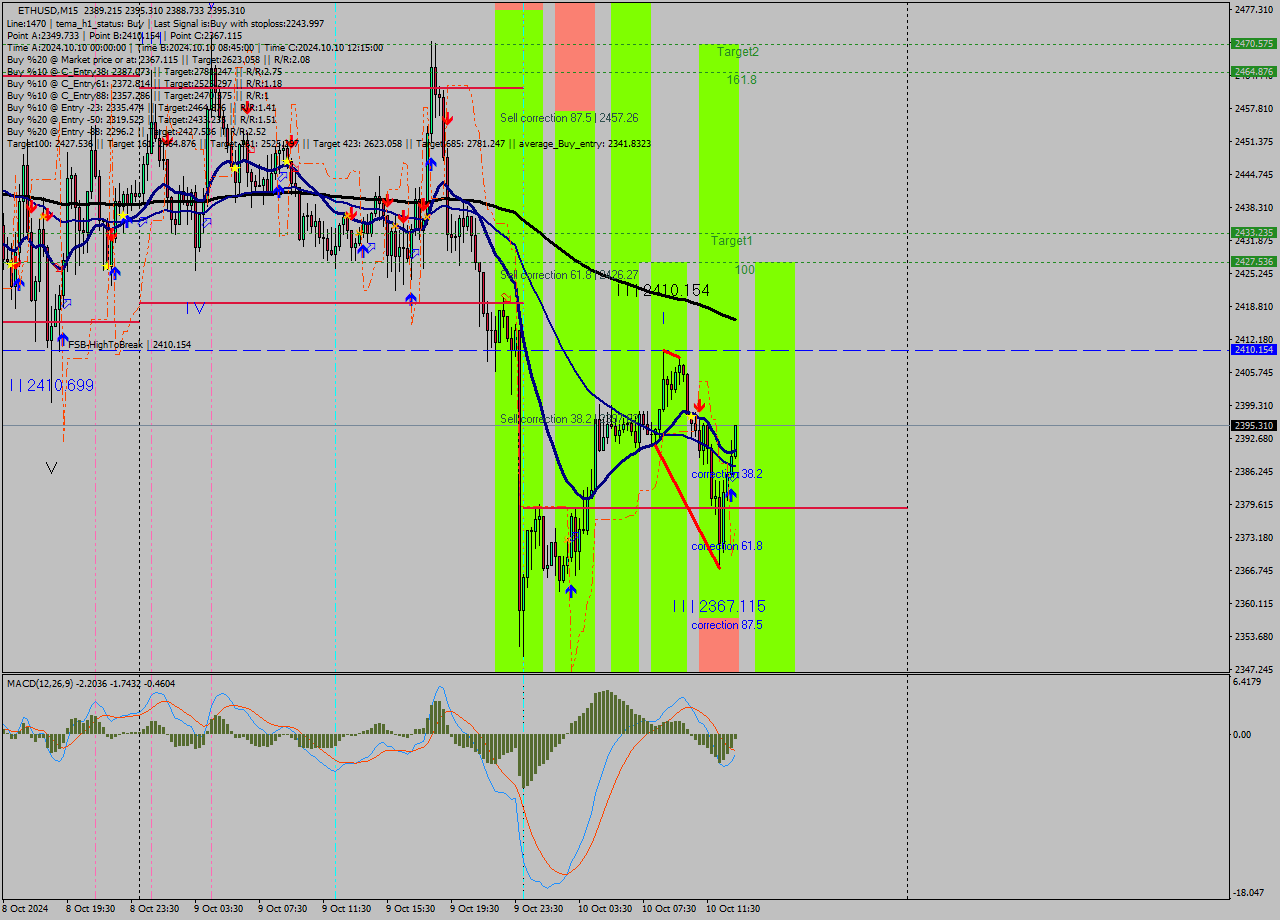Click the green 2427.536 price tag
Screen dimensions: 1280x920
coord(1254,261)
